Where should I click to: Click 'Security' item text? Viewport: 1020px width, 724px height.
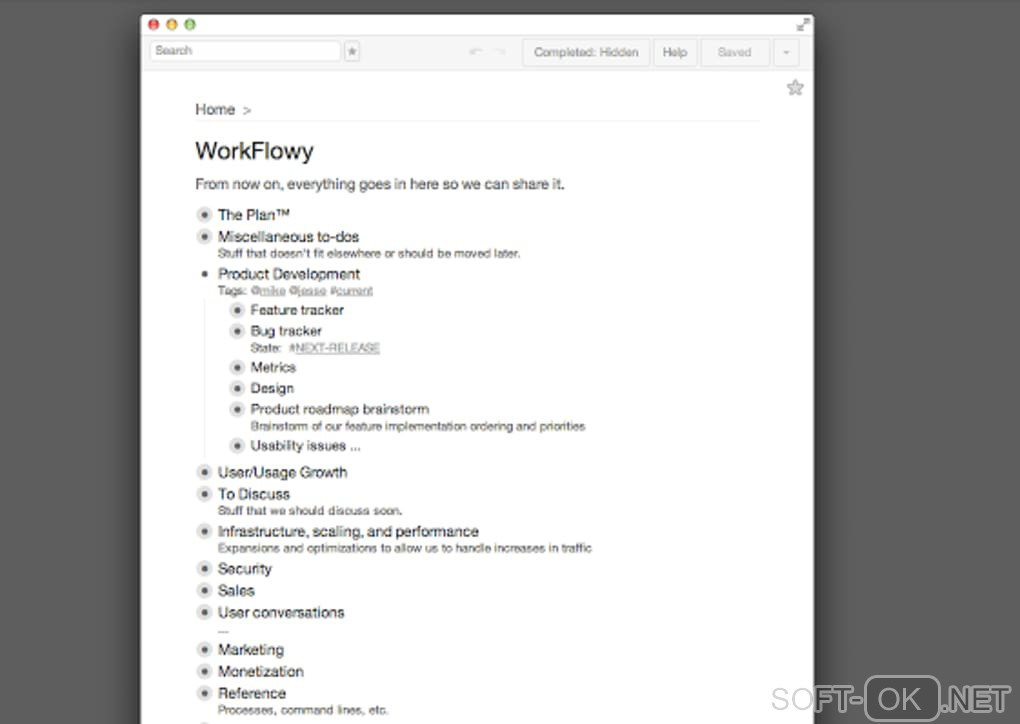[x=245, y=569]
